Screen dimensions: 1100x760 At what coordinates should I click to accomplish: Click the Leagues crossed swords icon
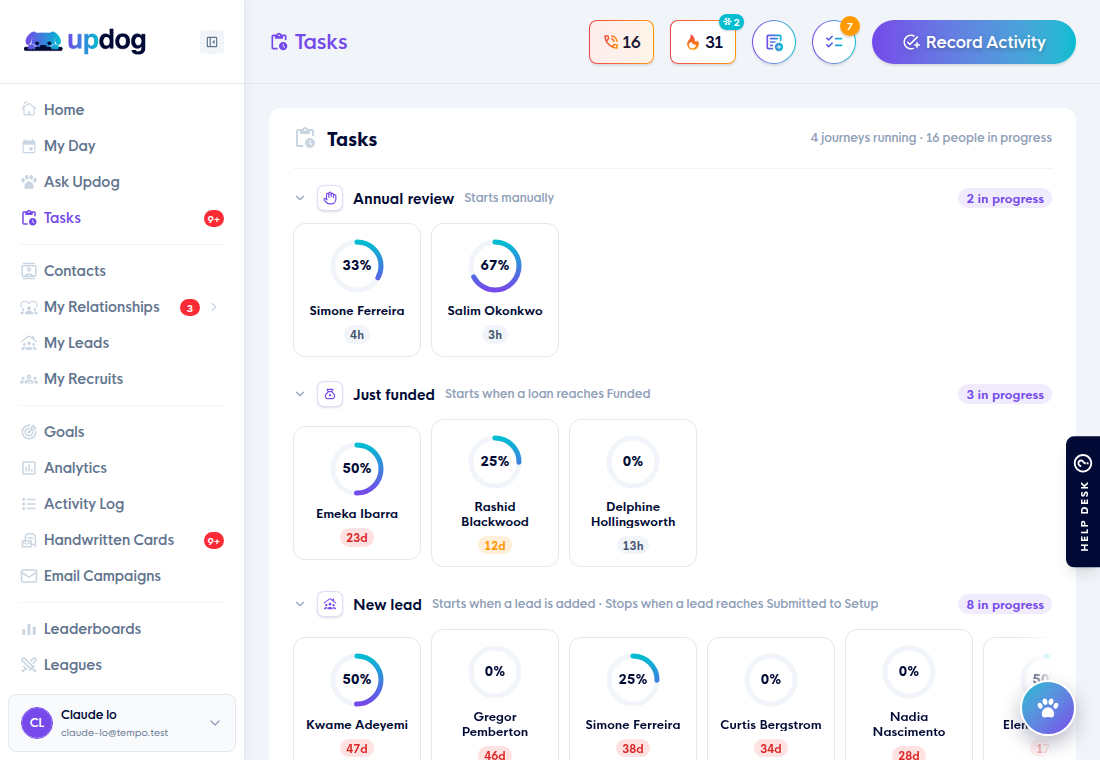[29, 665]
